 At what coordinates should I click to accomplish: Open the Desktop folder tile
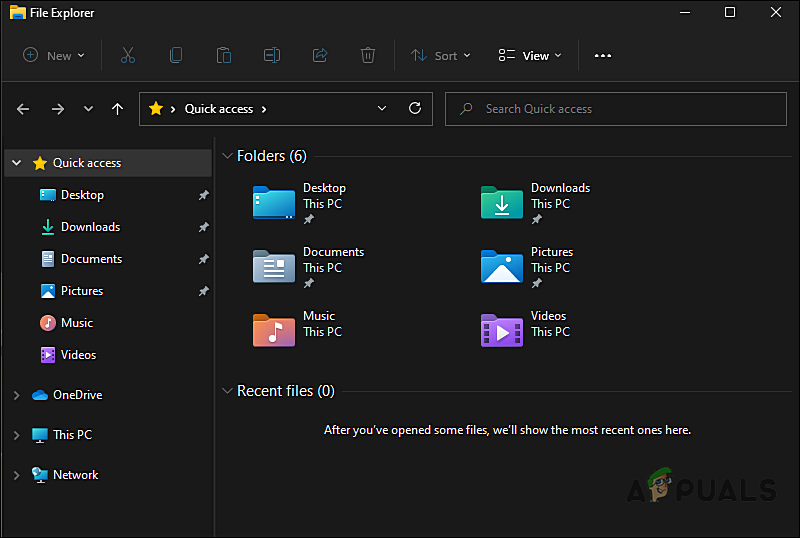click(x=301, y=204)
